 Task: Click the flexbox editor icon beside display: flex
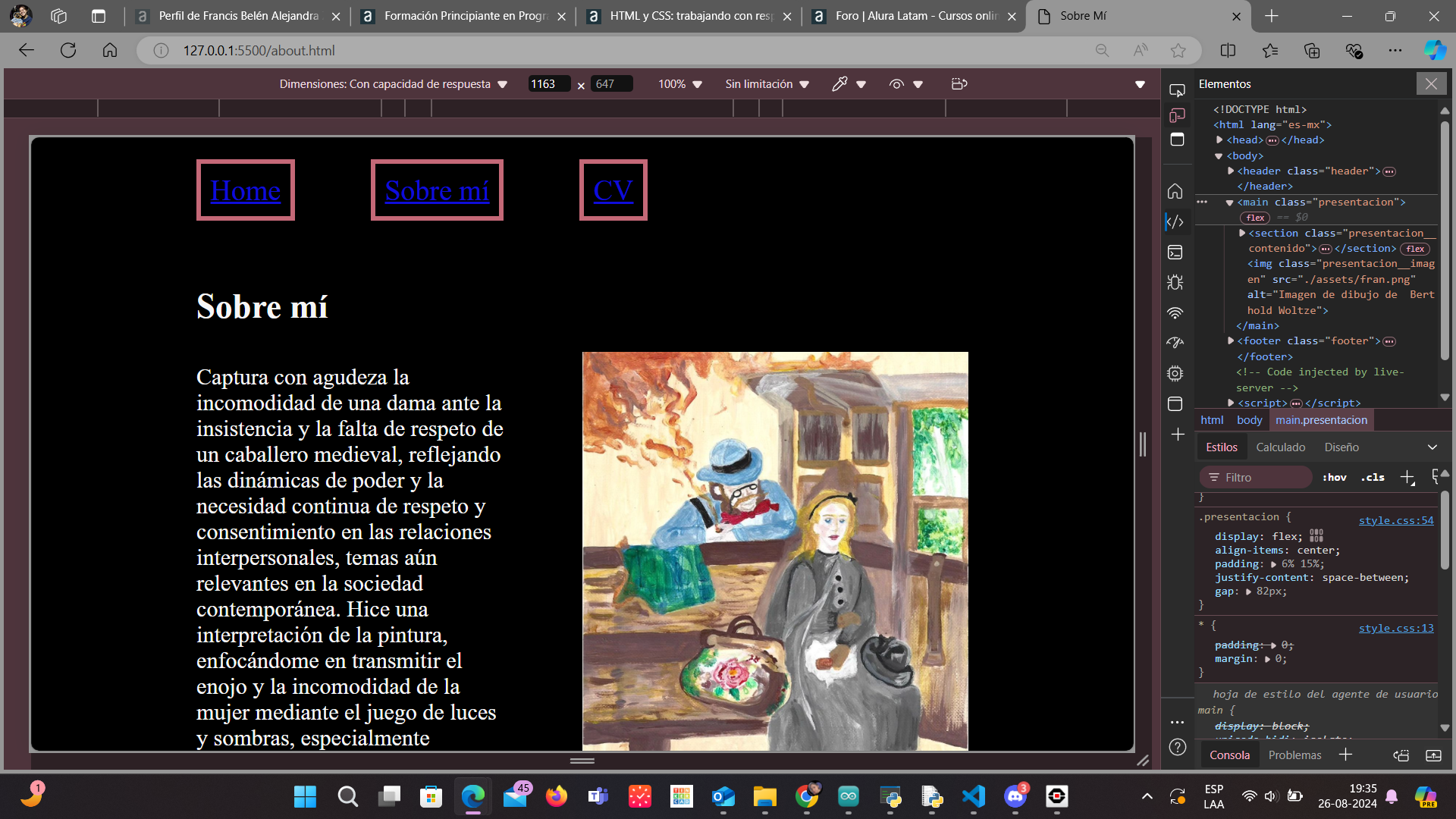(x=1316, y=535)
